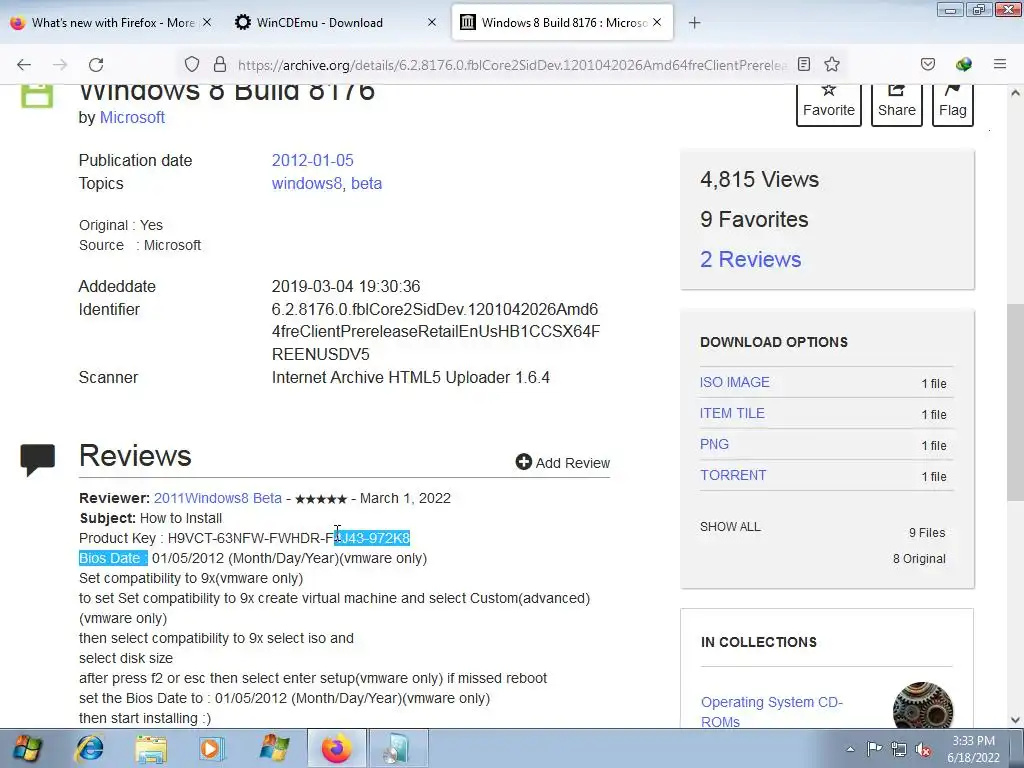The width and height of the screenshot is (1024, 768).
Task: Click the Add Review plus icon
Action: (x=523, y=462)
